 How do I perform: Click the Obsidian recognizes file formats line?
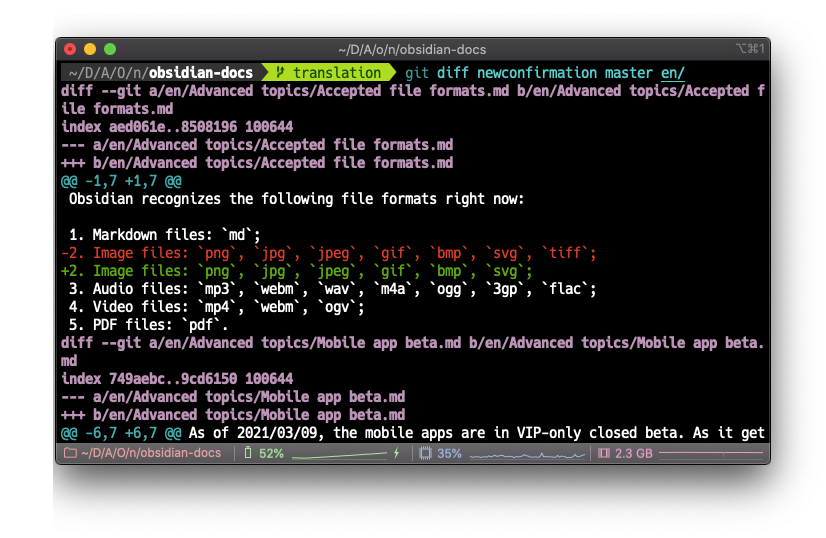(x=297, y=199)
